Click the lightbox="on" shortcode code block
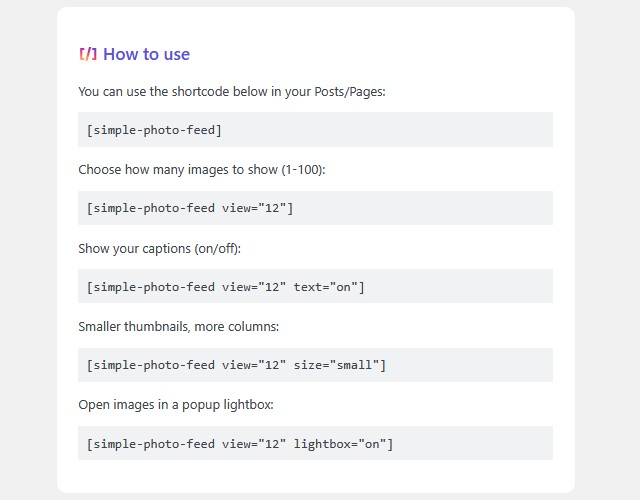The width and height of the screenshot is (640, 500). coord(315,443)
